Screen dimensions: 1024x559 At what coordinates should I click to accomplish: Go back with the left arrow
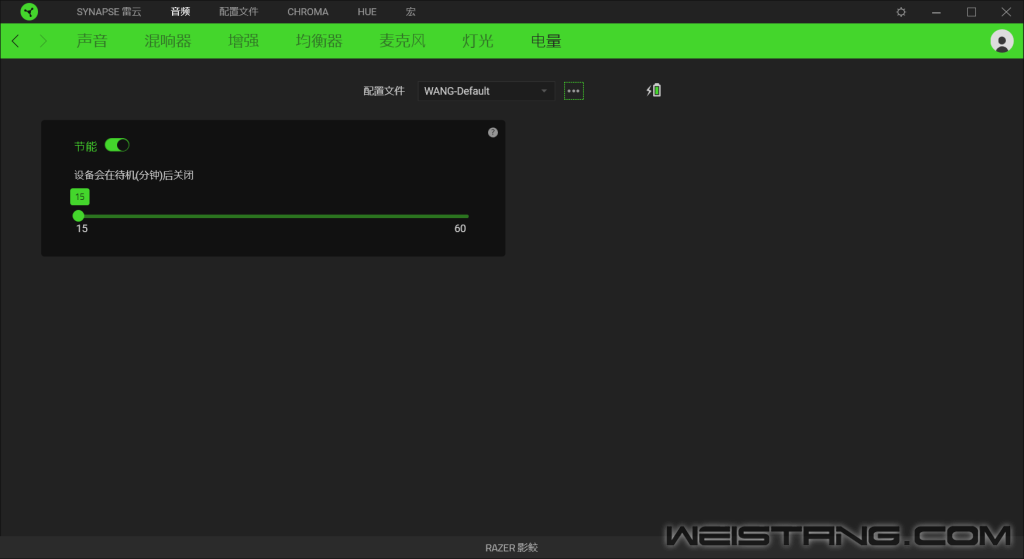coord(16,41)
